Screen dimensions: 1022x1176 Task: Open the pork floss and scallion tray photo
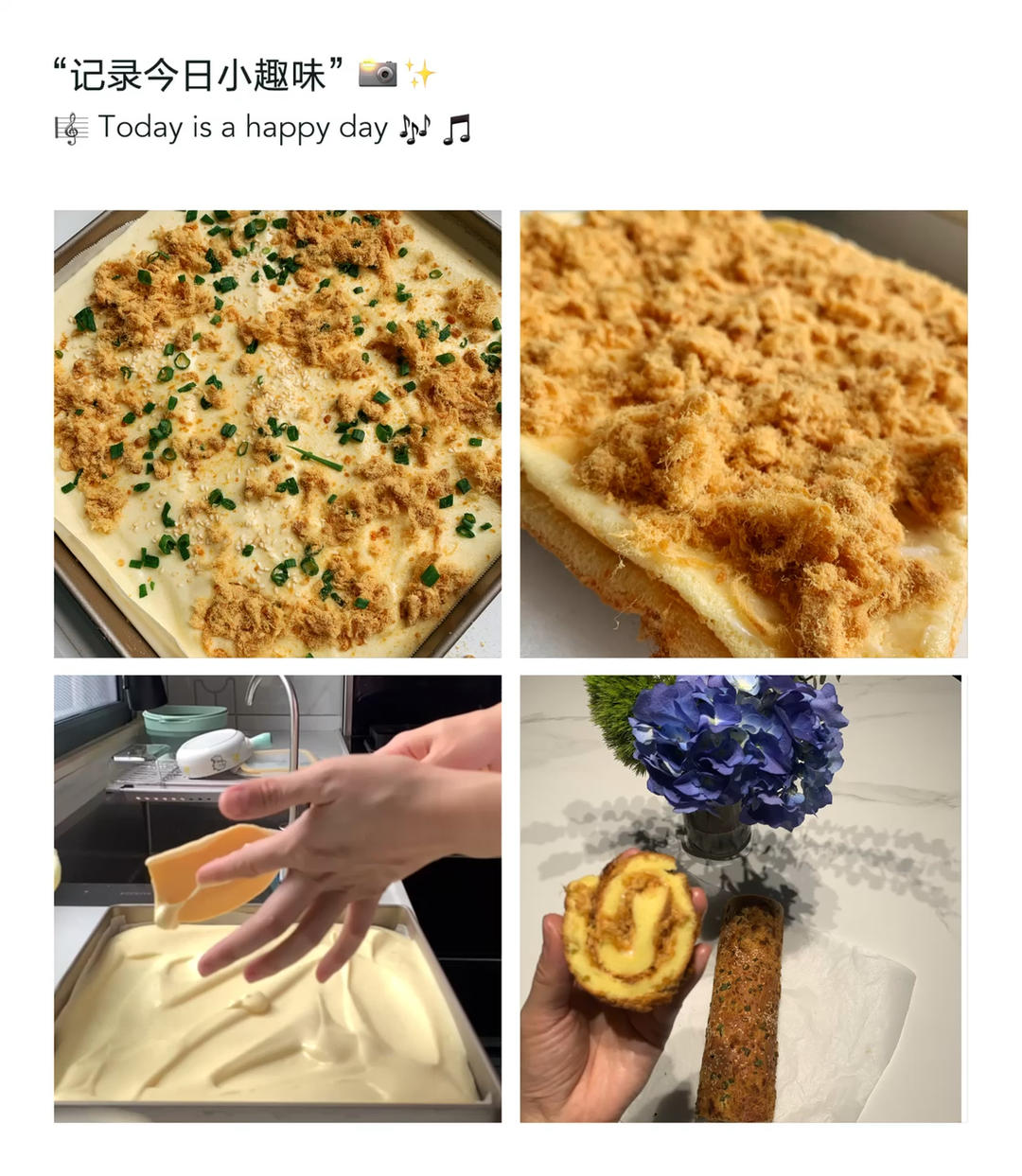point(277,433)
